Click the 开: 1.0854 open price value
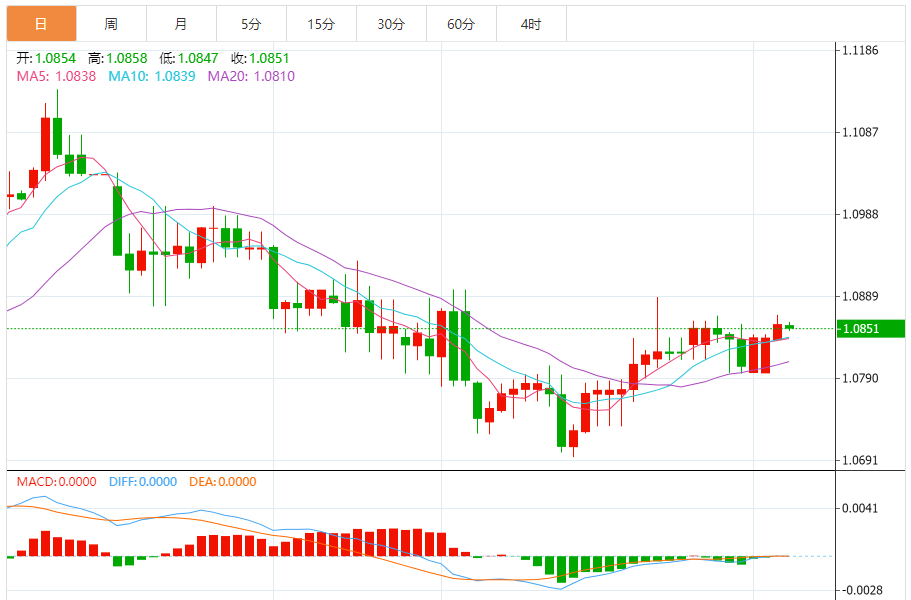 pos(46,58)
